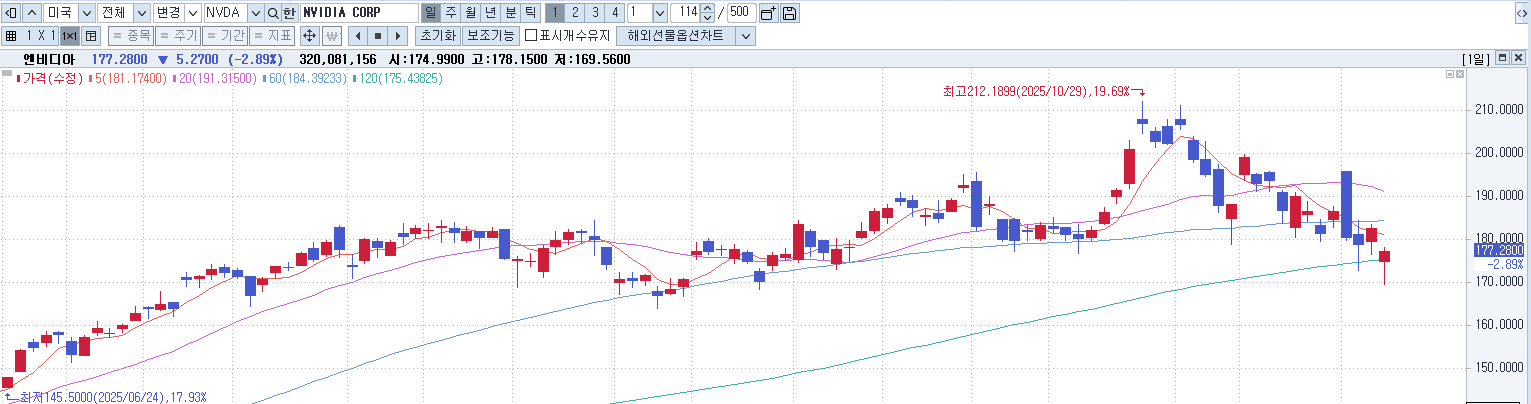Enable the 표시개수유지 checkbox
This screenshot has width=1531, height=404.
(x=531, y=36)
